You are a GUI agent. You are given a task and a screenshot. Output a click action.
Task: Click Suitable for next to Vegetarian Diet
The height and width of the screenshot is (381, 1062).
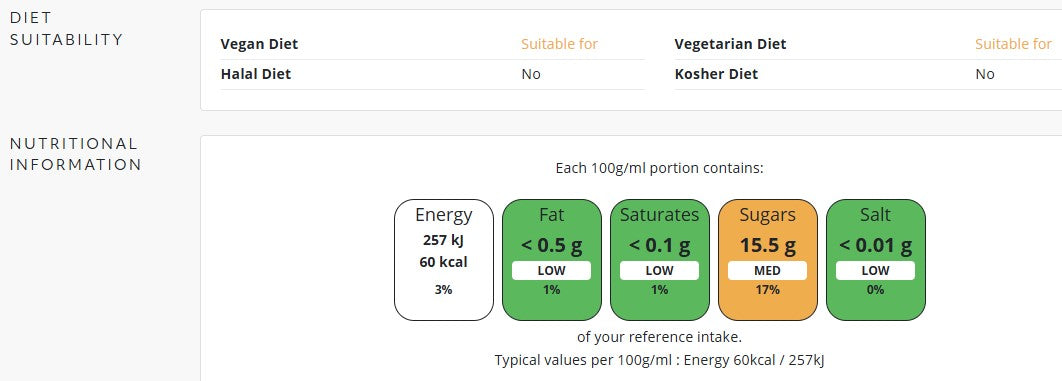tap(1013, 44)
